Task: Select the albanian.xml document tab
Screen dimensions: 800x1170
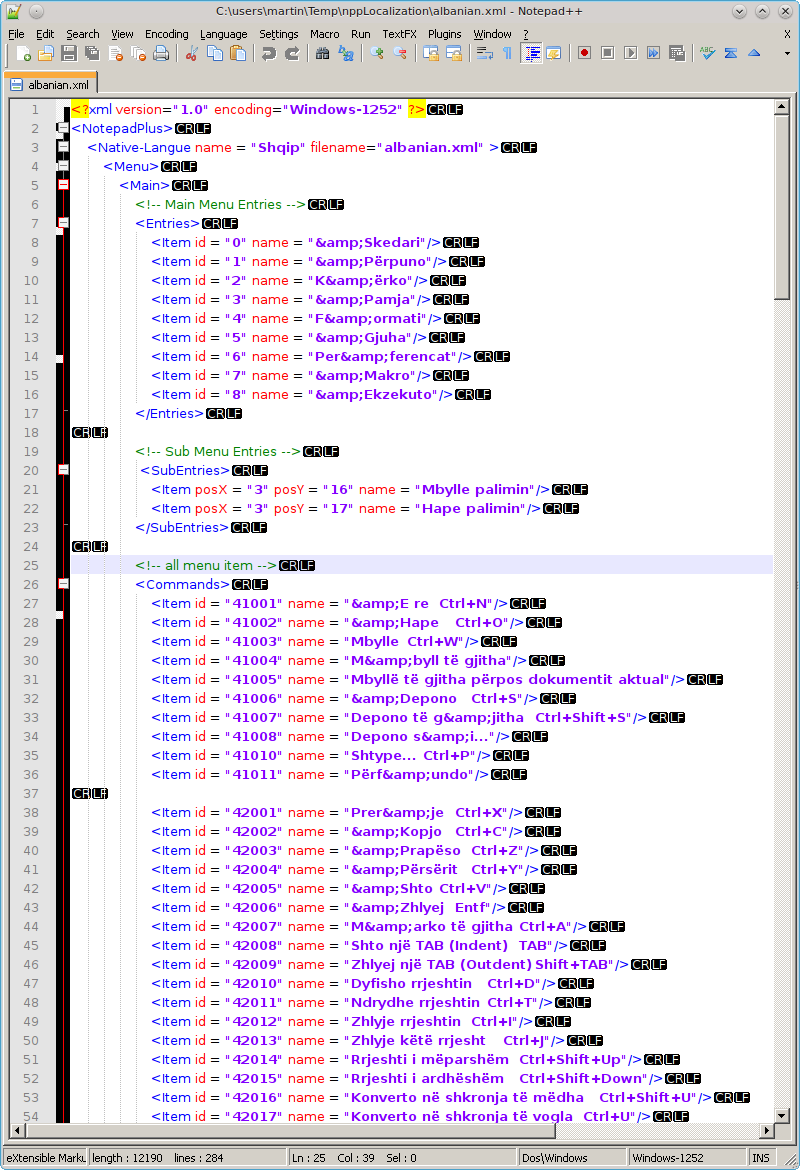Action: click(50, 86)
